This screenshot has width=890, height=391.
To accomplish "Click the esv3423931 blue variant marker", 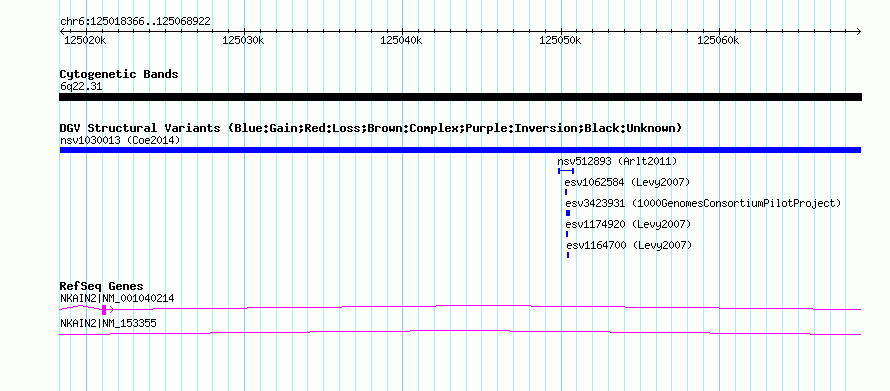I will pyautogui.click(x=568, y=213).
